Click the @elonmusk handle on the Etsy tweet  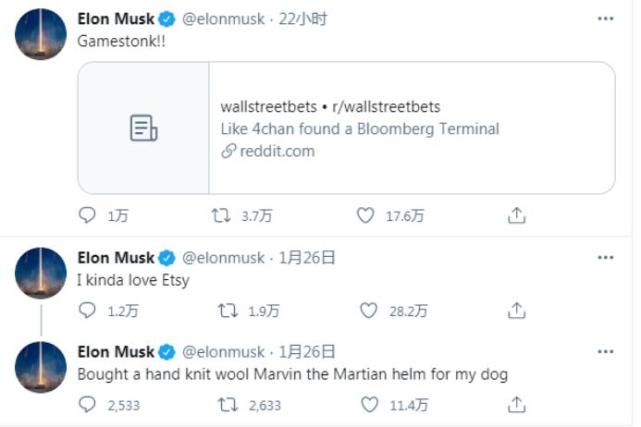coord(222,257)
